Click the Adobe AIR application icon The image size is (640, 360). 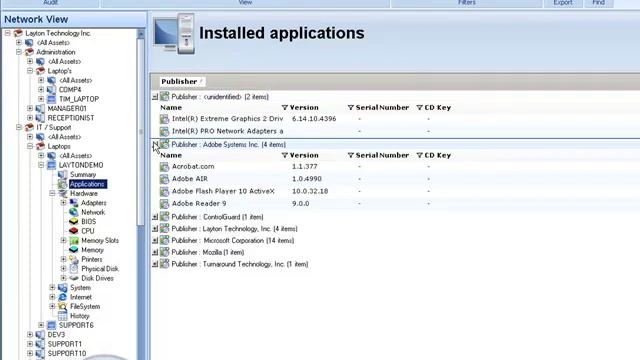(x=164, y=179)
